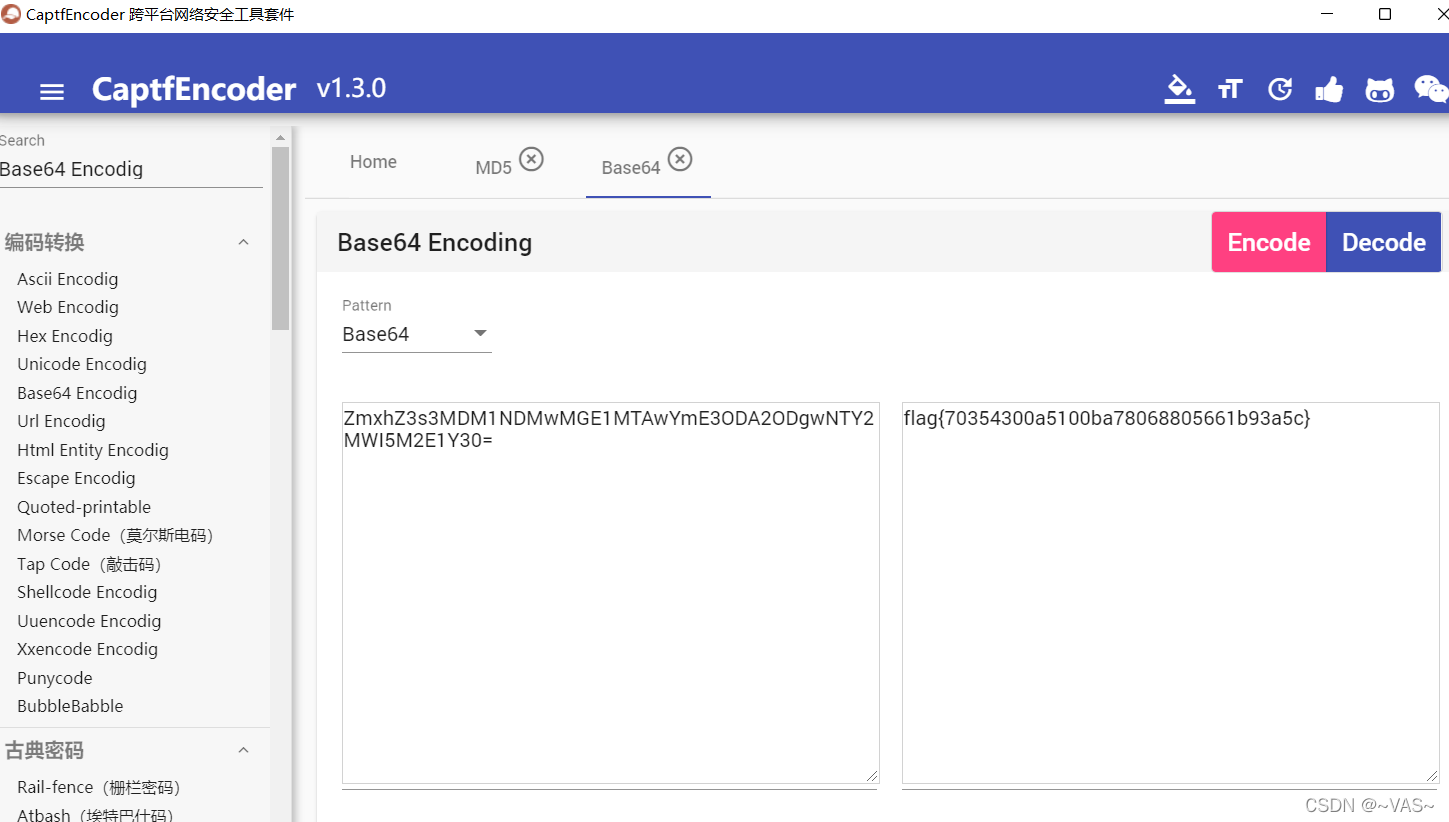
Task: Click the input text area resize handle
Action: pyautogui.click(x=872, y=776)
